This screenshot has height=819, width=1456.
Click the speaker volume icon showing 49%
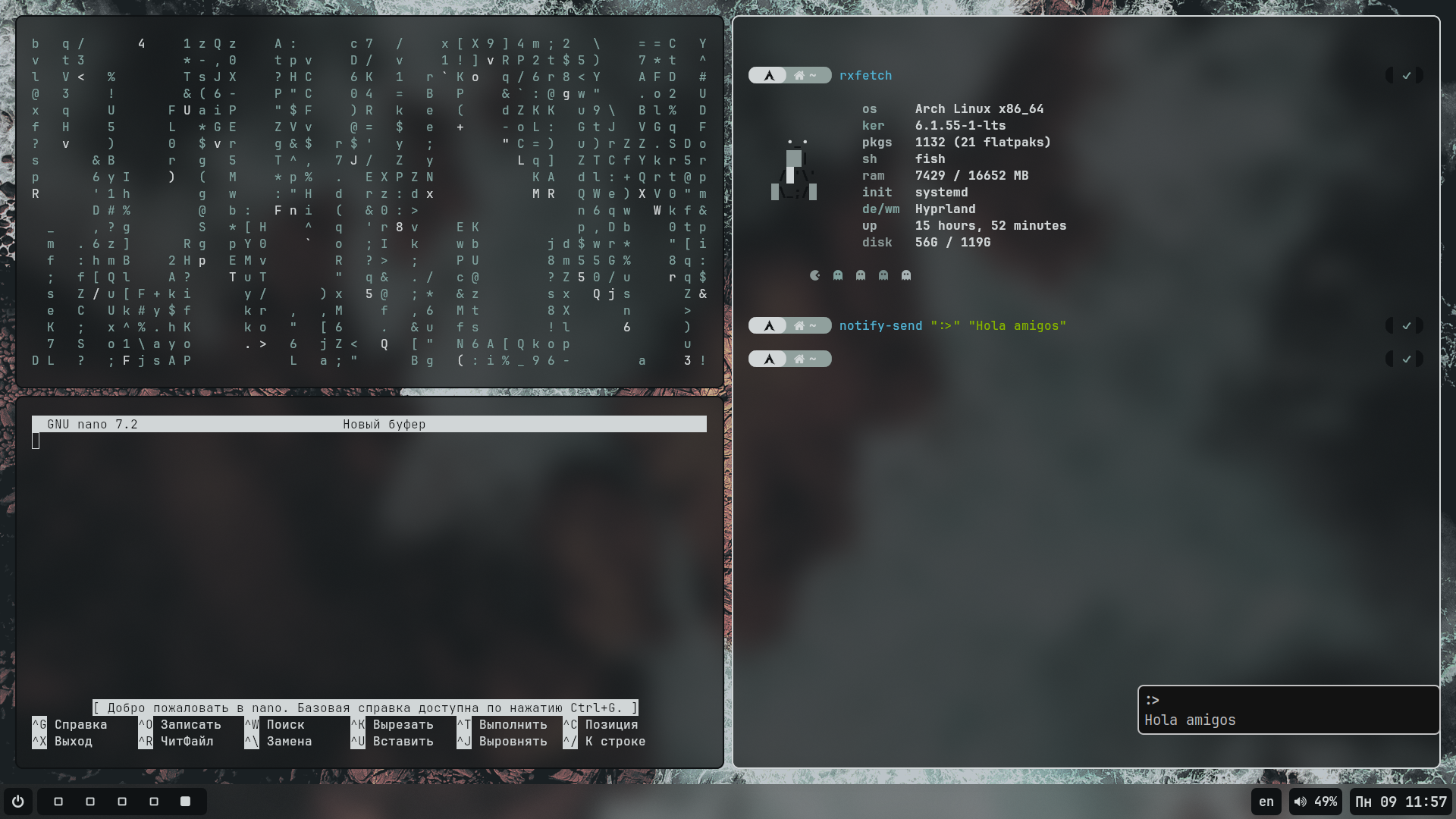1301,802
